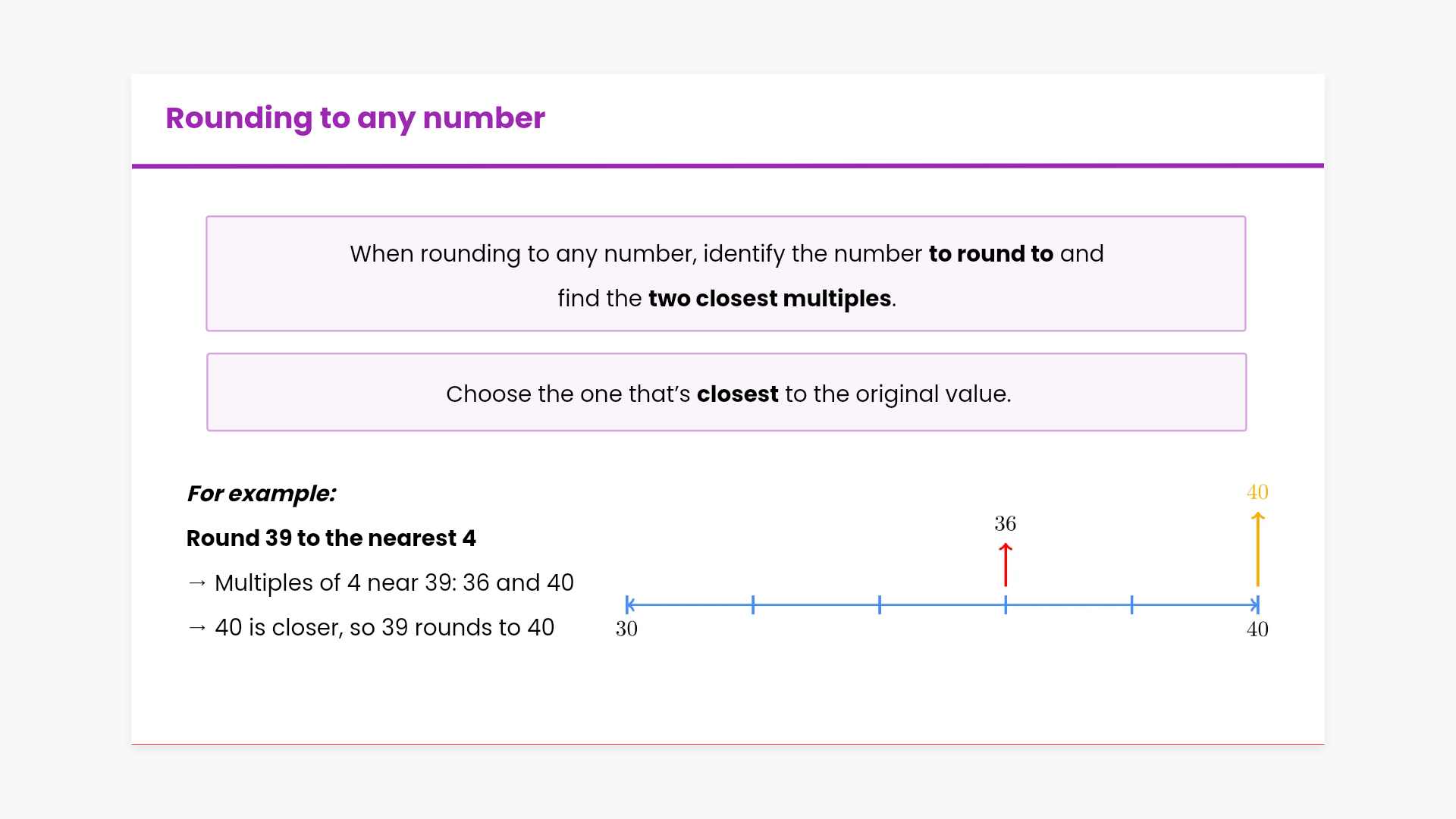Screen dimensions: 1456x819
Task: Click the text "36 and 40" in the Multiples line
Action: coord(518,582)
